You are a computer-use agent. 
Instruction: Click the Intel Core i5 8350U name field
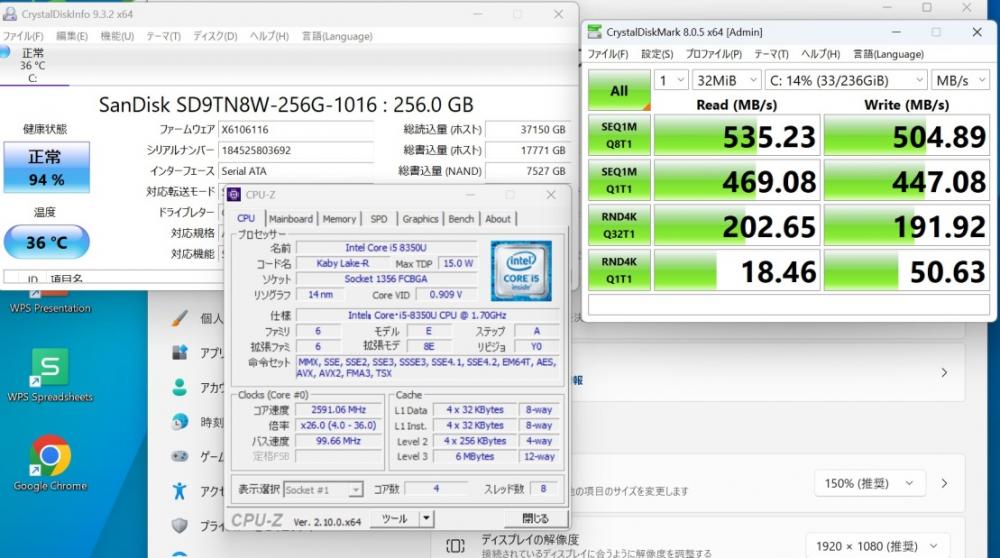(386, 247)
